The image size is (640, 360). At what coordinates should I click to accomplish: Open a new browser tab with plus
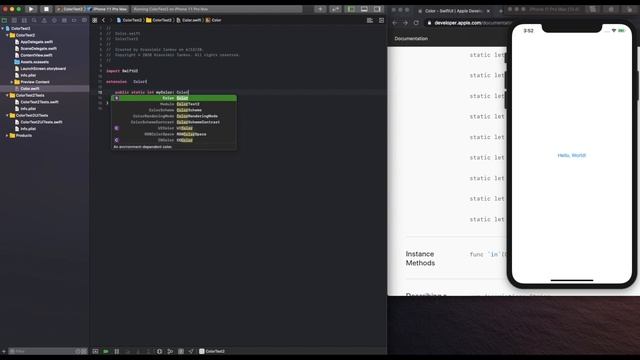pyautogui.click(x=501, y=11)
